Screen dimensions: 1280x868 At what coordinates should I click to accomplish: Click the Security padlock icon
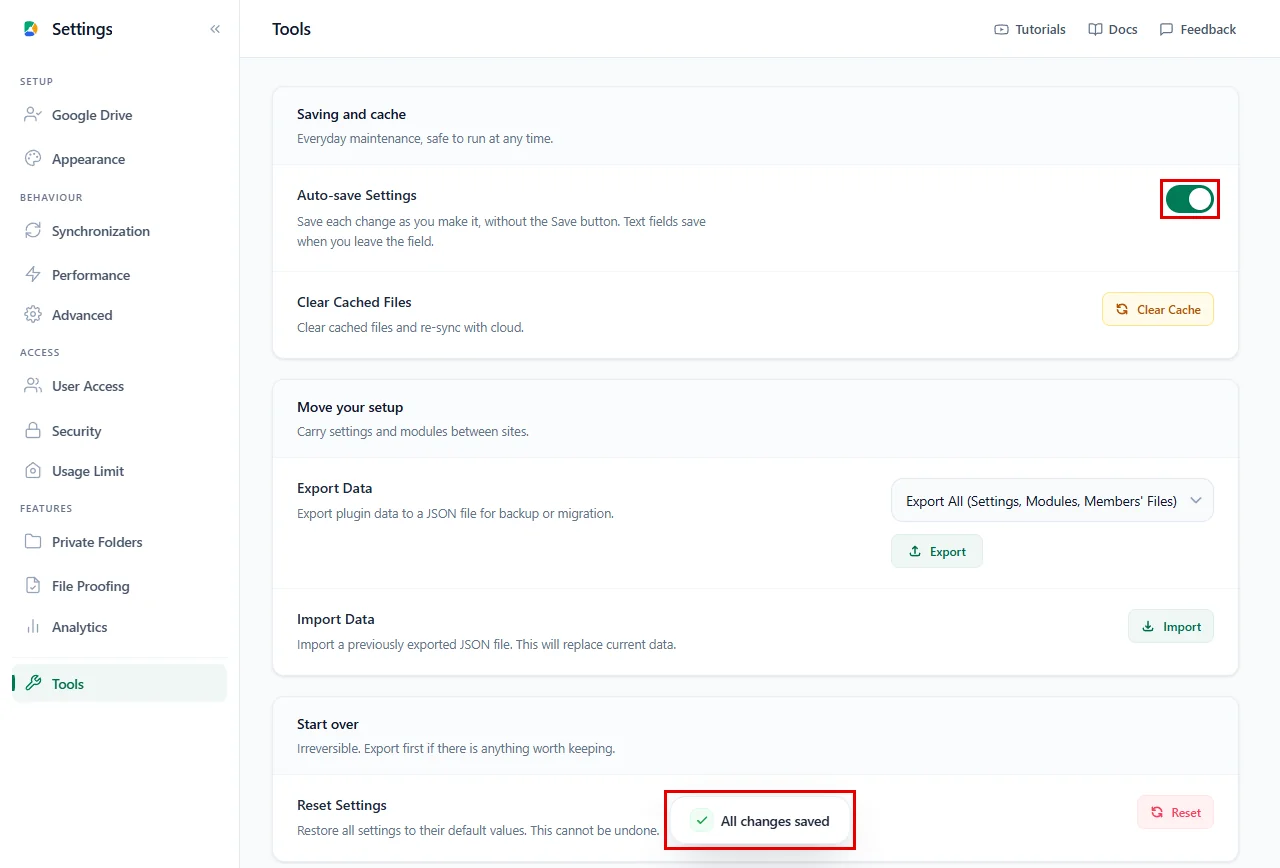33,431
